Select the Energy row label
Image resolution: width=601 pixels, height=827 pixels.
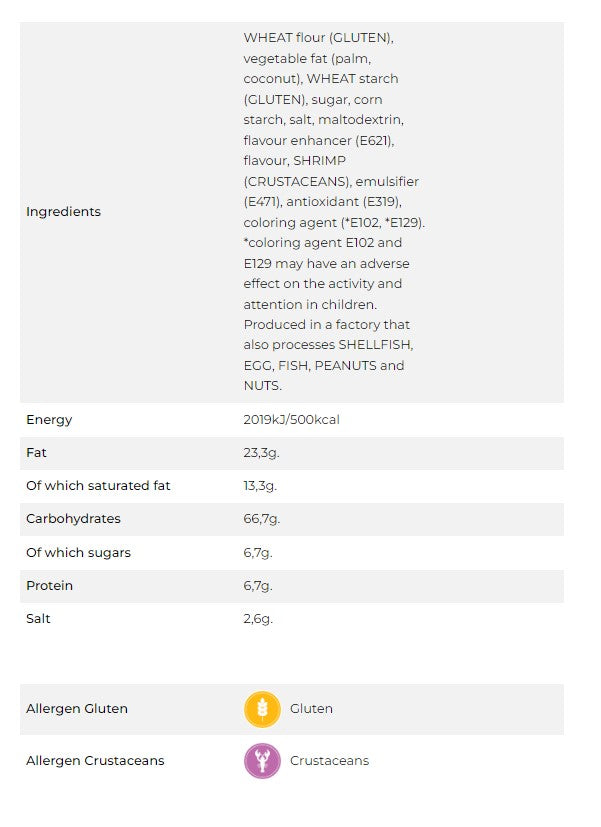click(x=49, y=420)
